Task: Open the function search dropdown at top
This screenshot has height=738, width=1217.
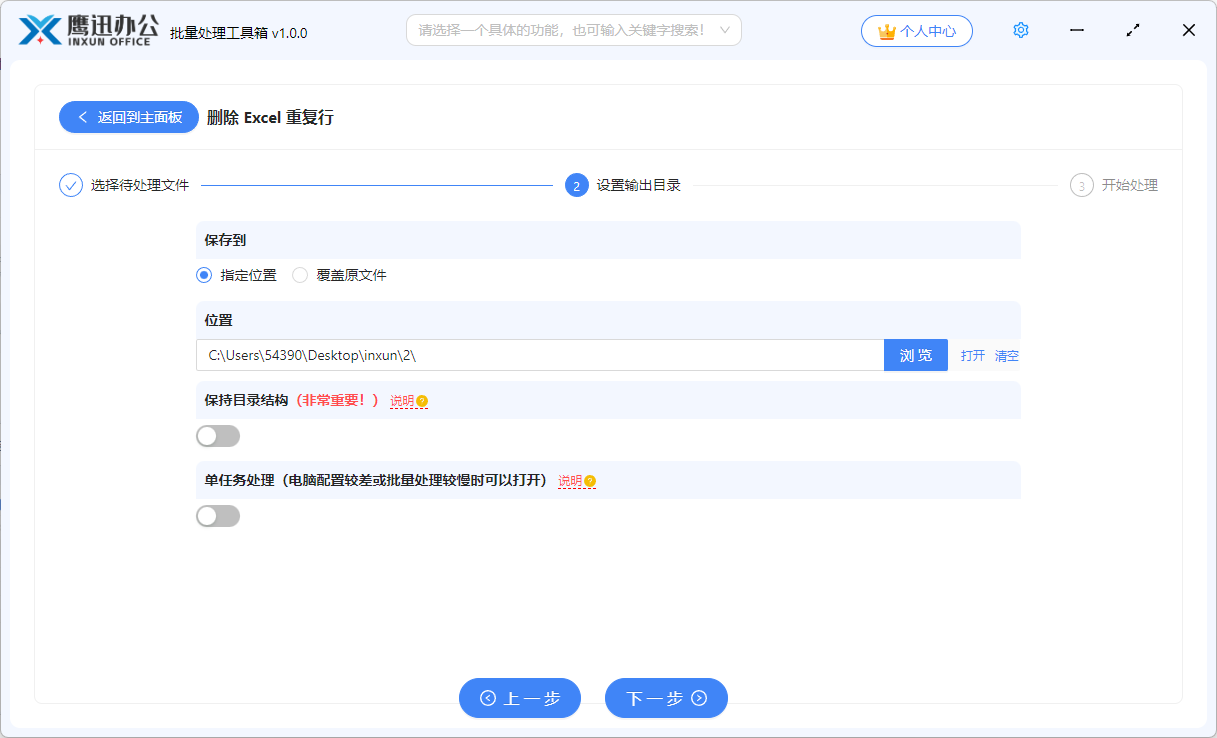Action: click(573, 30)
